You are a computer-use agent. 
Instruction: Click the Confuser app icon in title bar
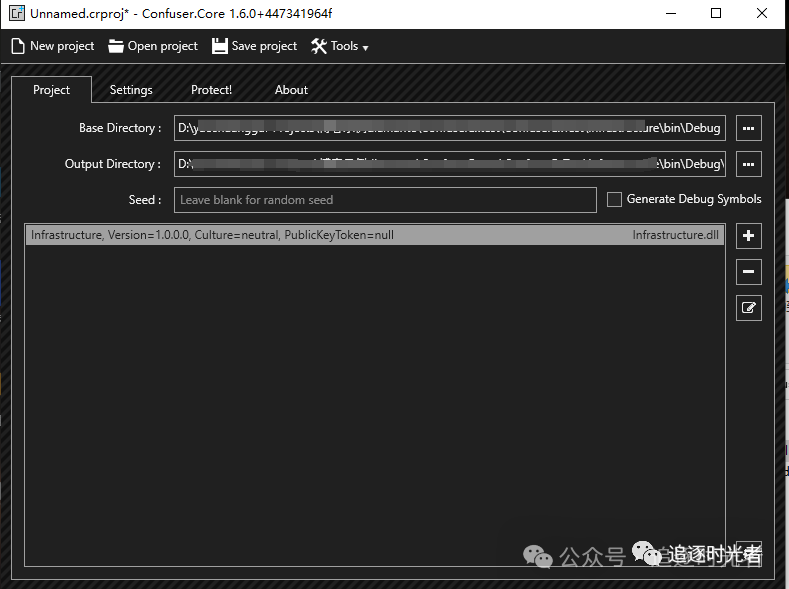pos(17,13)
